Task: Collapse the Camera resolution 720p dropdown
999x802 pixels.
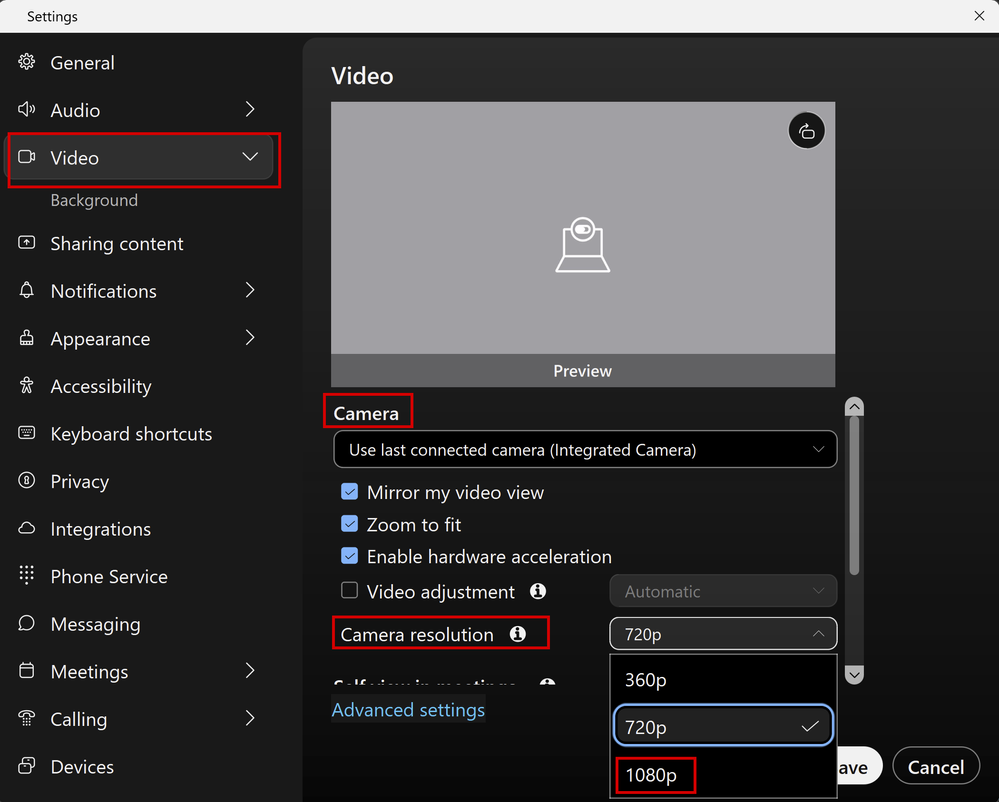Action: [723, 634]
